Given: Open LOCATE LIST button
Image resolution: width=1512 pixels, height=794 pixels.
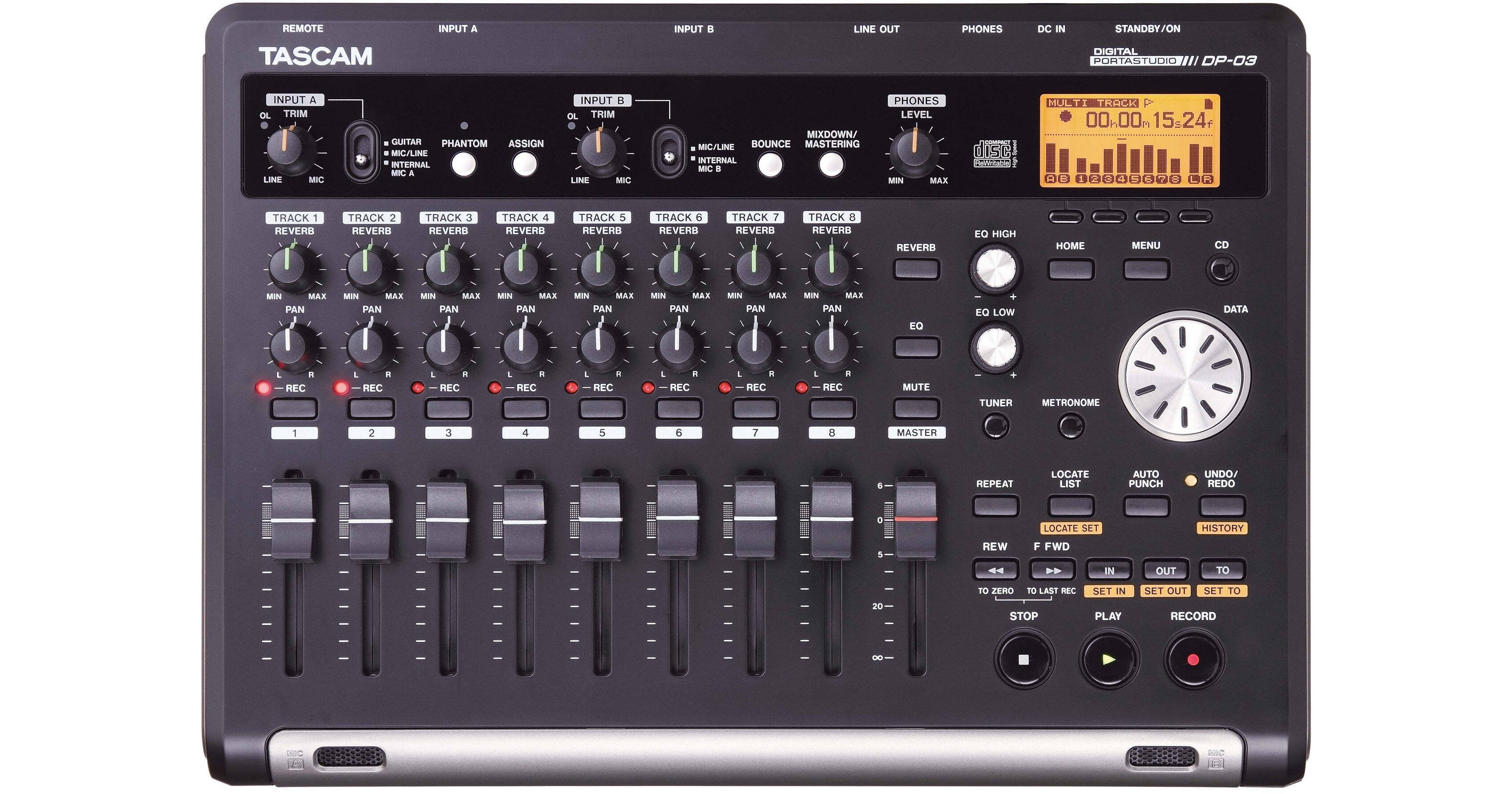Looking at the screenshot, I should tap(1071, 506).
